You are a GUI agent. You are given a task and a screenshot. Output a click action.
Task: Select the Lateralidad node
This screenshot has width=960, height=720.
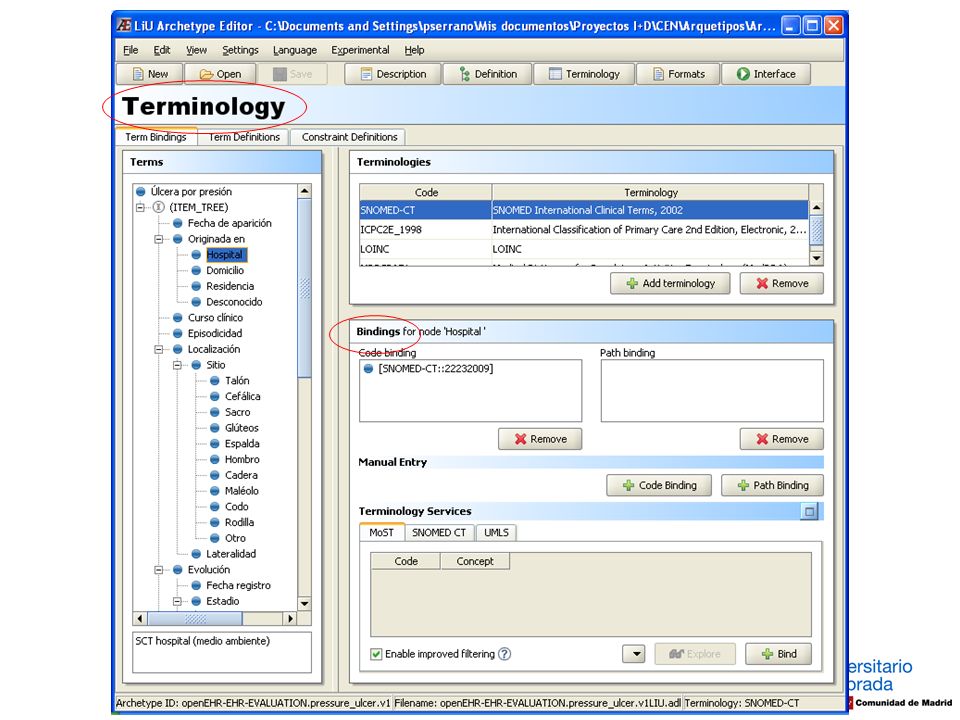coord(231,554)
